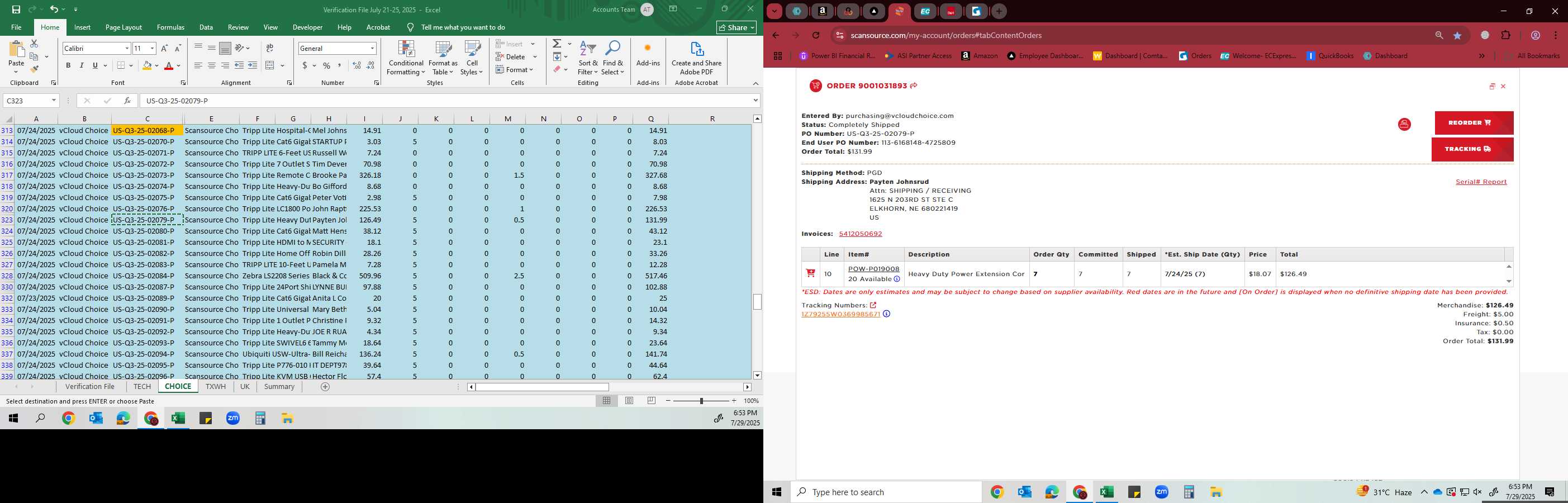Screen dimensions: 1568x503
Task: Toggle Bold formatting in Excel
Action: tap(68, 66)
